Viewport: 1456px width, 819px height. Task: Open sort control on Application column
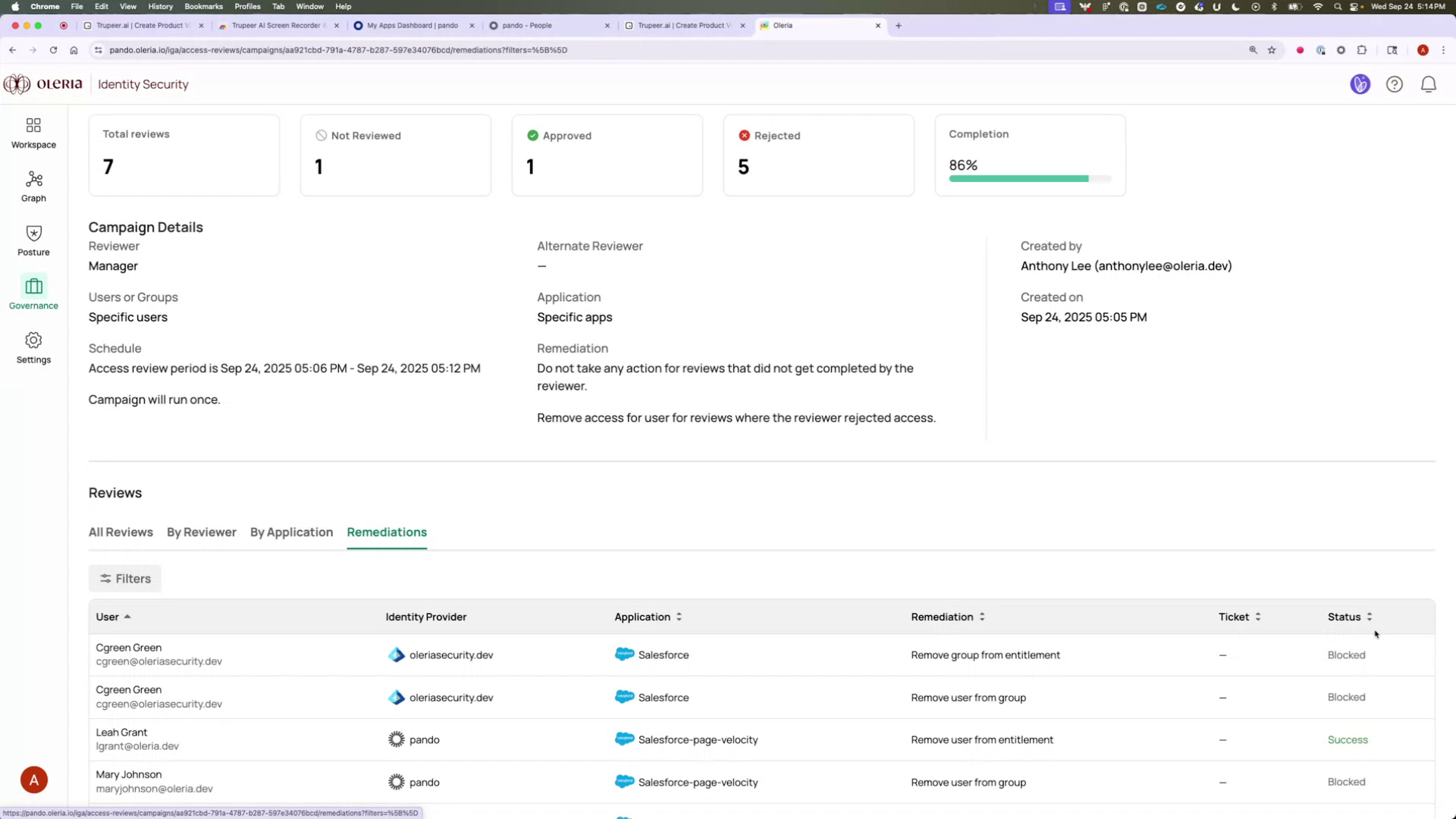point(677,617)
